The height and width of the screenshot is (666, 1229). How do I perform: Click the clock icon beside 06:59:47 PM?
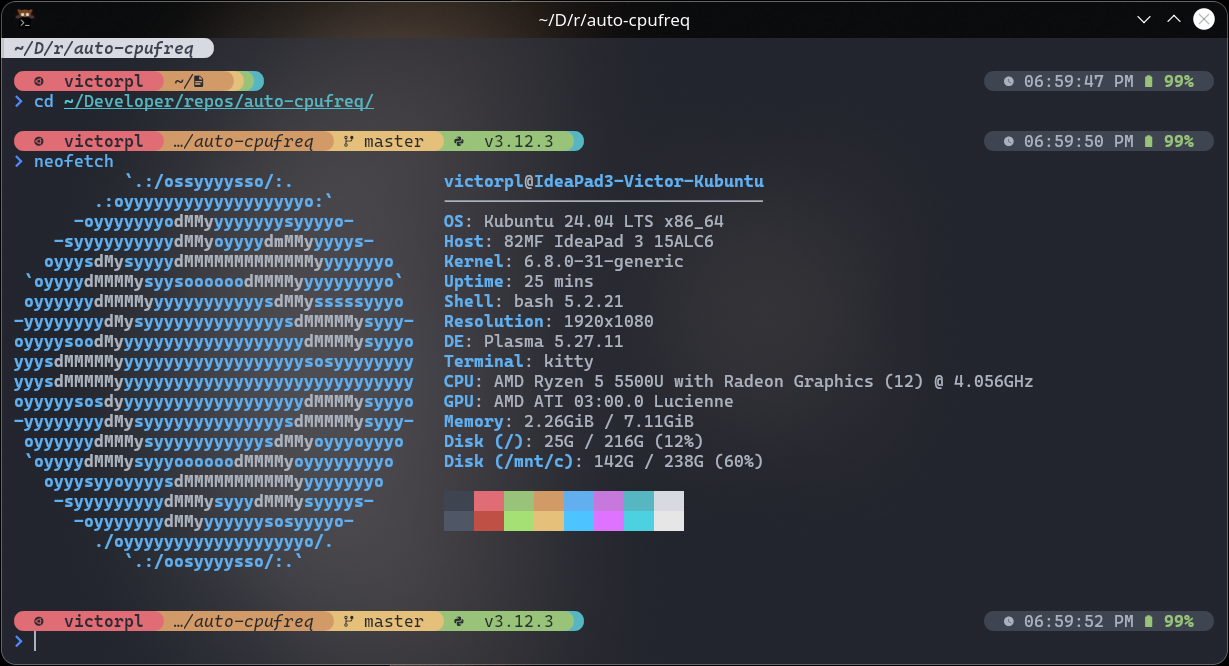click(1008, 81)
